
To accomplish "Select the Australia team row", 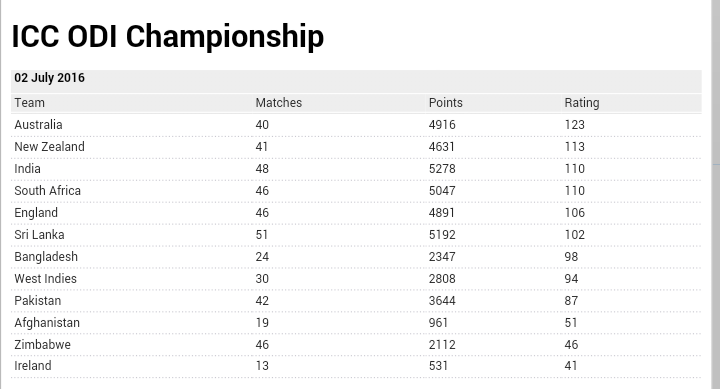I will click(356, 125).
